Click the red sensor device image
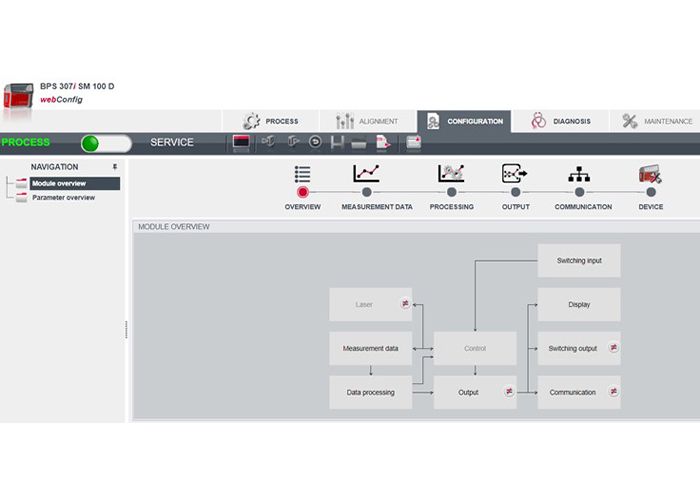 tap(18, 96)
